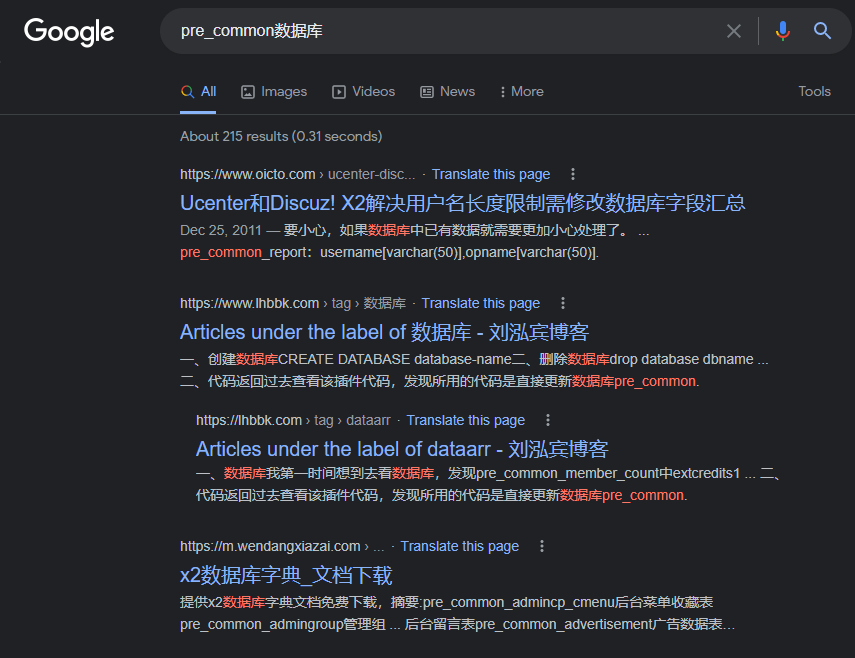This screenshot has width=855, height=658.
Task: Click the https://m.wendangxiazai.com URL breadcrumb
Action: tap(282, 546)
